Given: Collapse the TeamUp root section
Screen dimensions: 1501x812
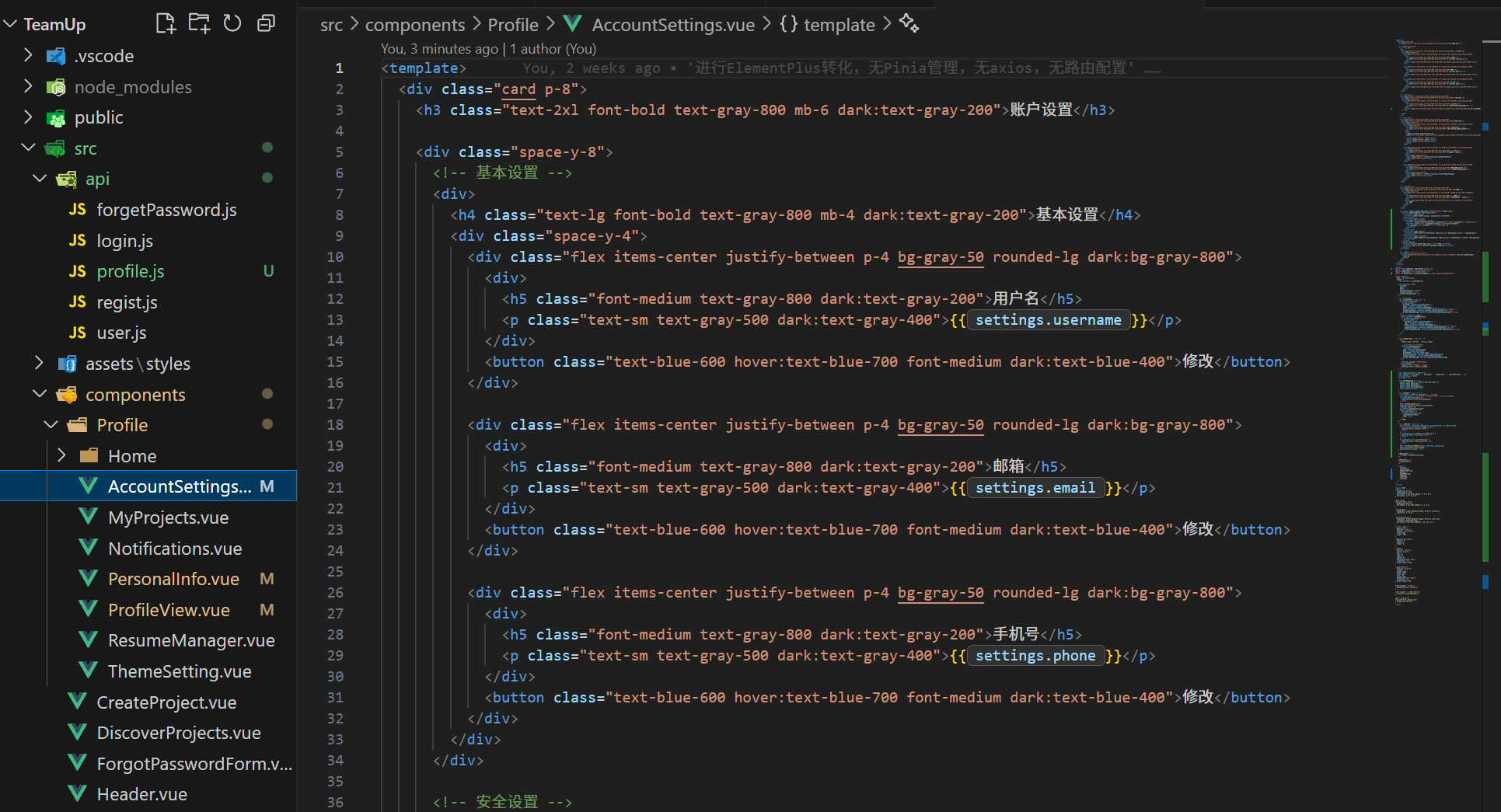Looking at the screenshot, I should click(11, 24).
